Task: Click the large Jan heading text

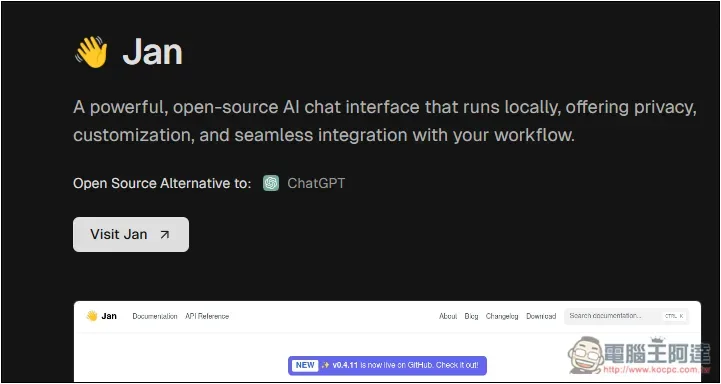Action: tap(152, 52)
